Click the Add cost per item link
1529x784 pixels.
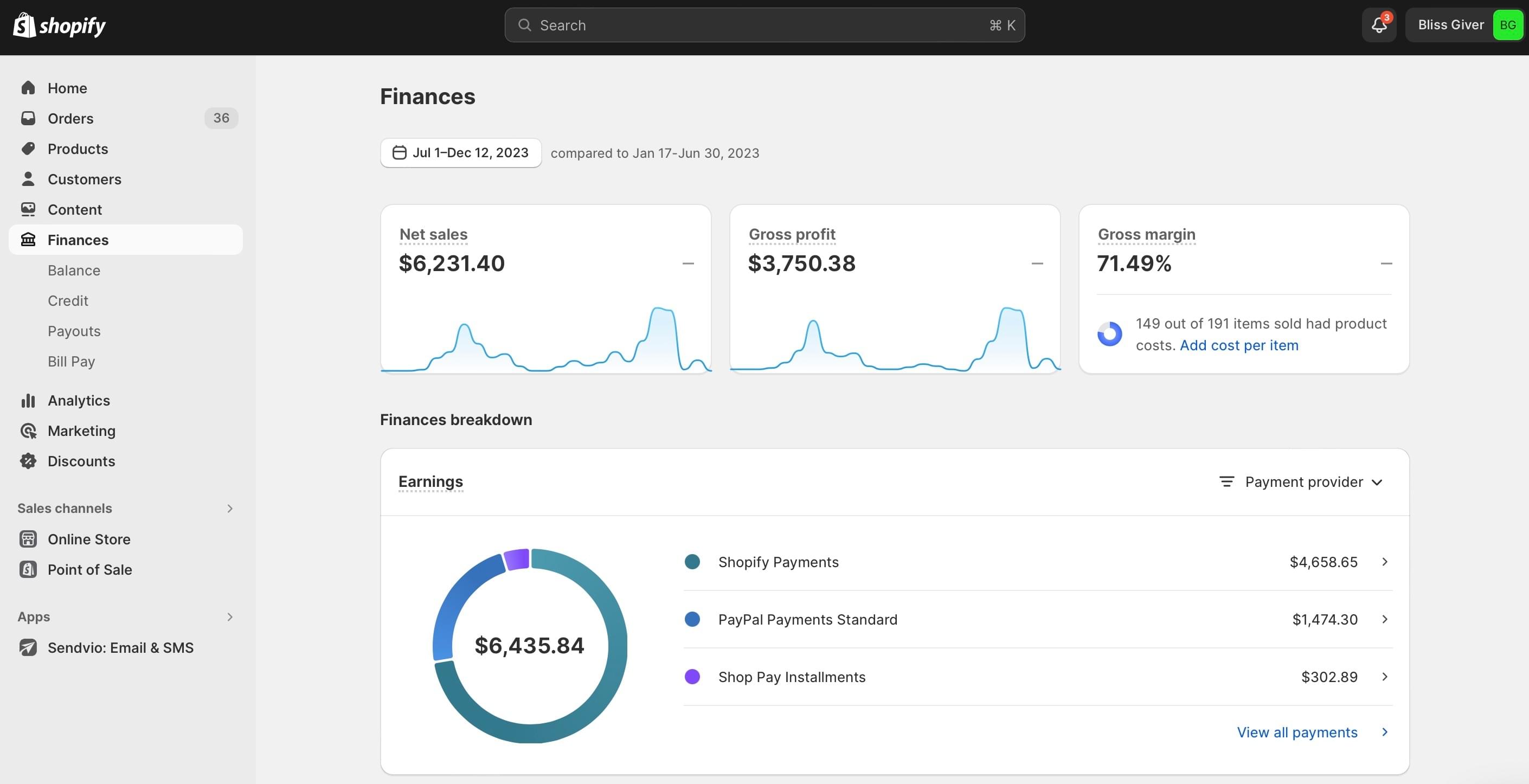1239,345
